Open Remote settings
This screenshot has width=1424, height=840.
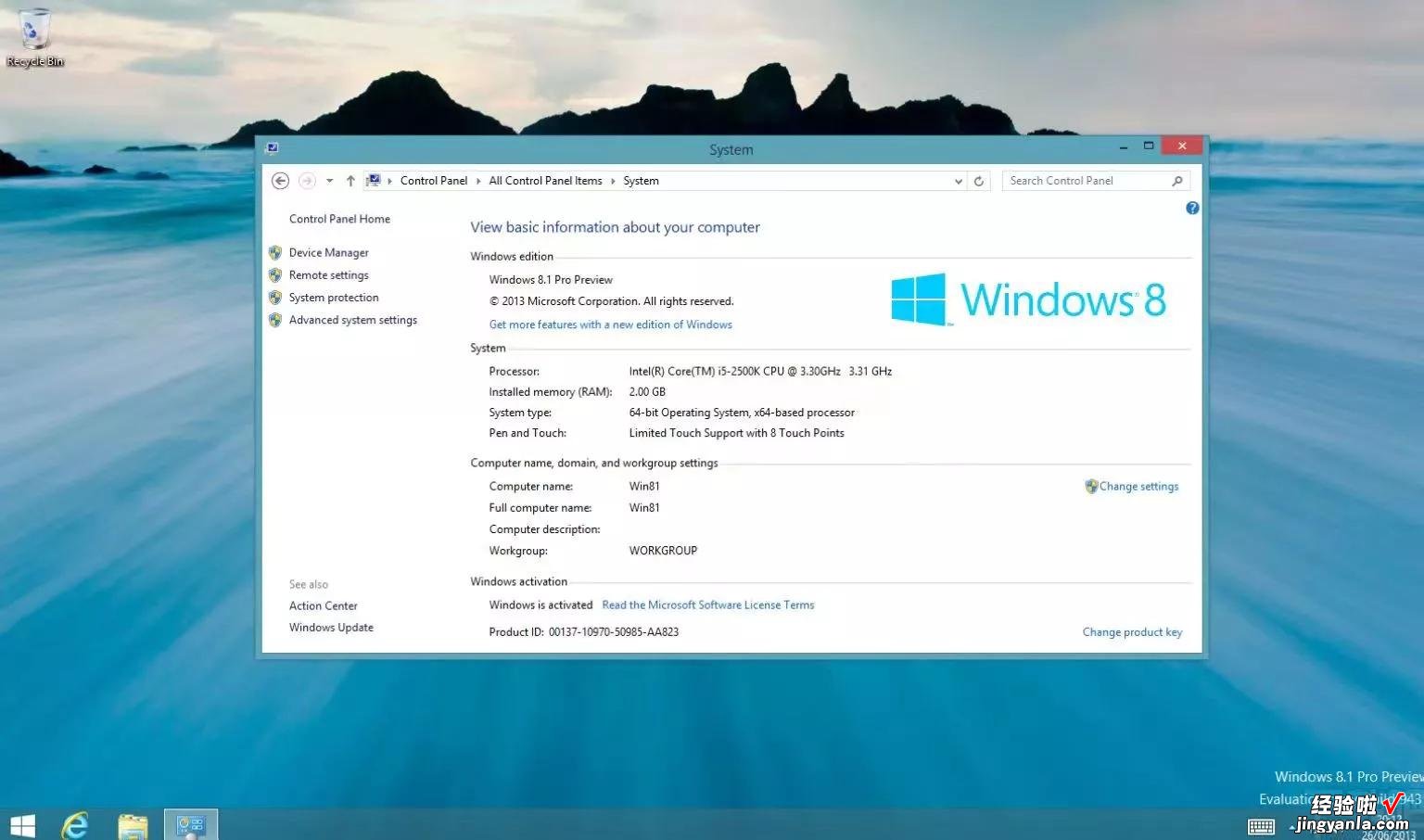(328, 275)
